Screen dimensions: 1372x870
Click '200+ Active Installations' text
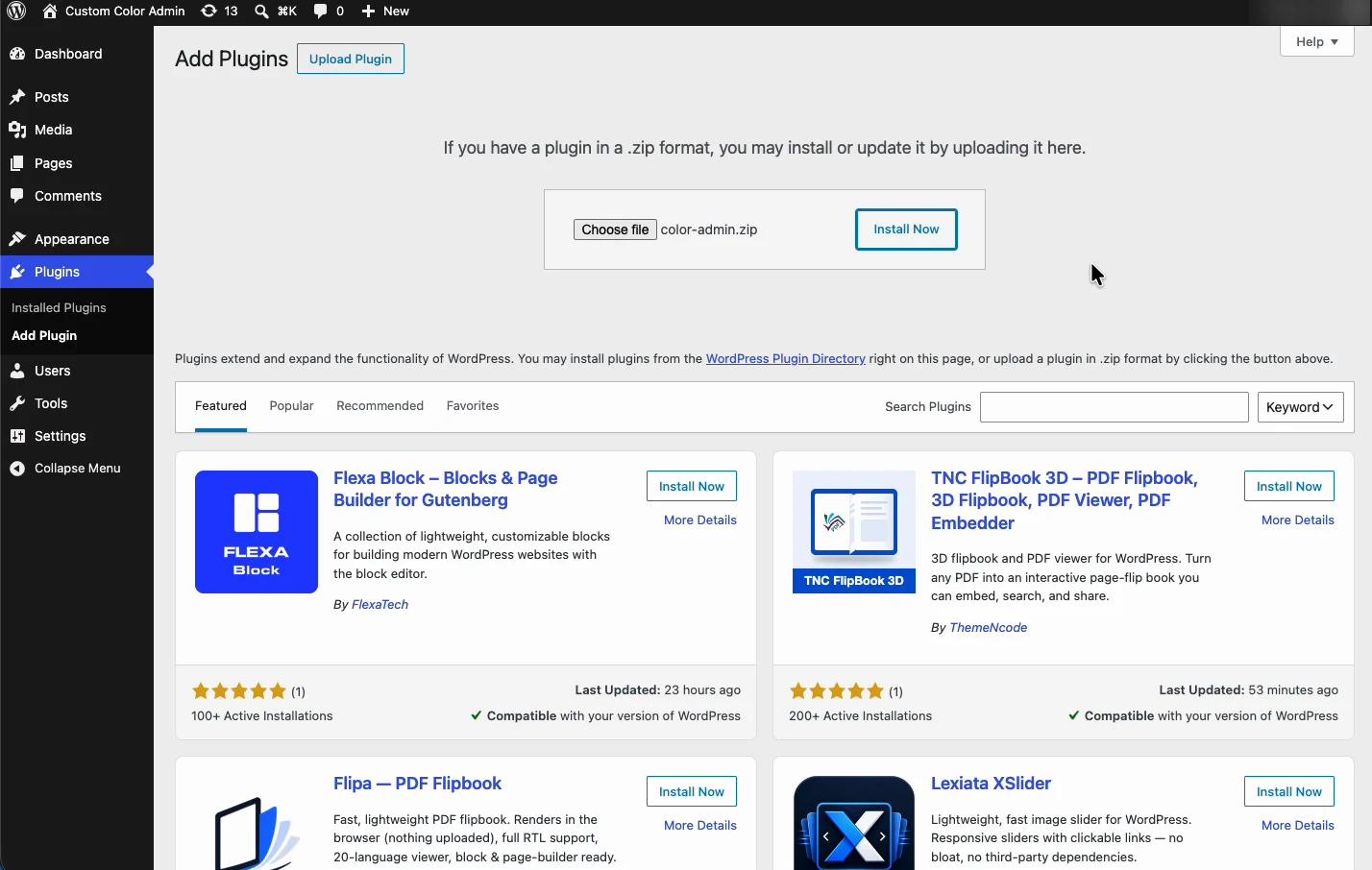click(x=860, y=716)
